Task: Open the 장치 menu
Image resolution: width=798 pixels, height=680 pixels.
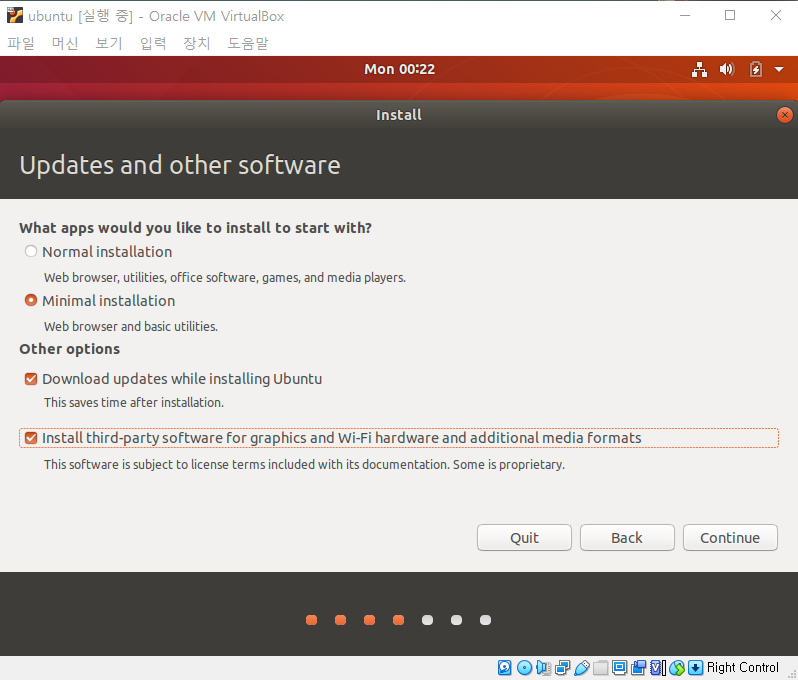Action: point(196,43)
